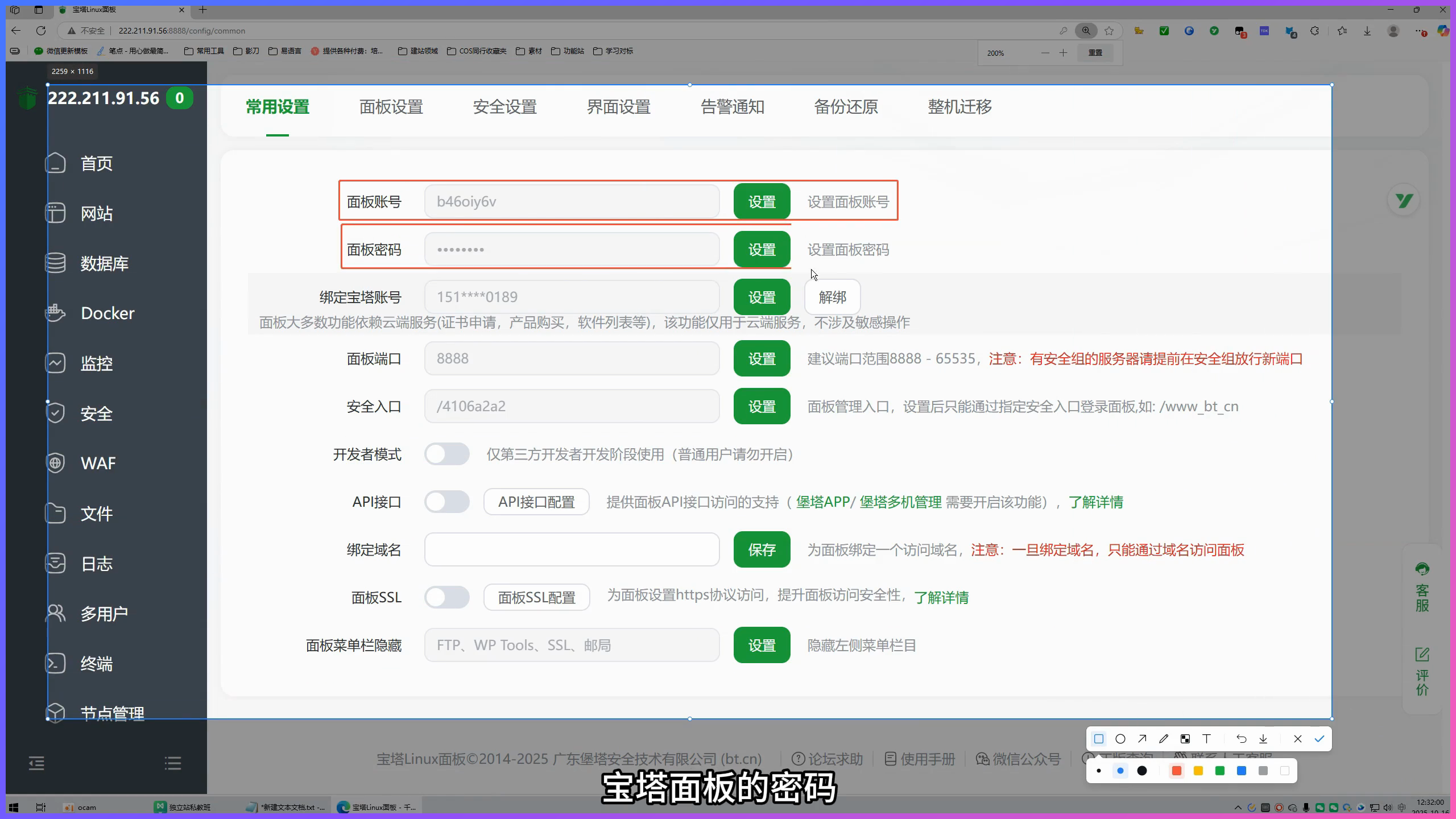Click the 绑定域名 input field
Image resolution: width=1456 pixels, height=819 pixels.
[572, 549]
